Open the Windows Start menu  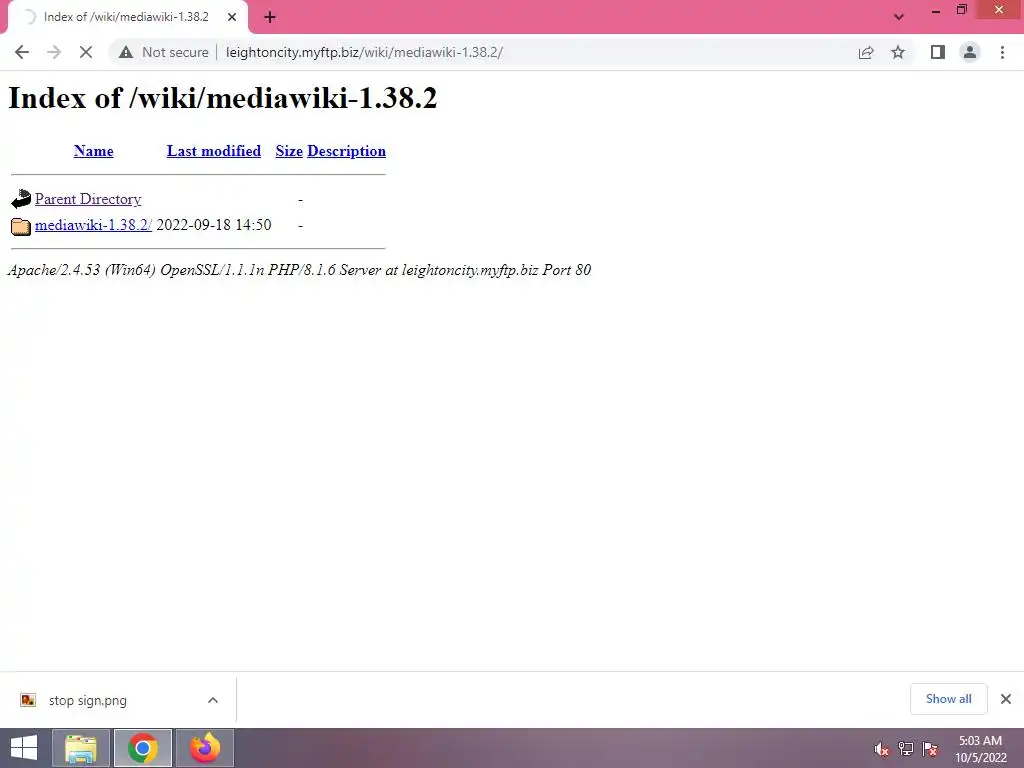tap(24, 748)
